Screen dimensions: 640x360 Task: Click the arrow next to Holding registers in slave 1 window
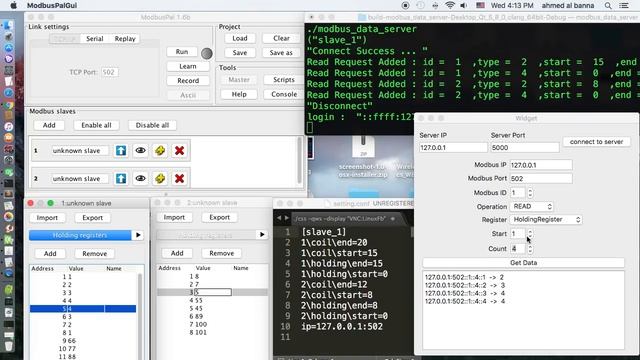coord(138,235)
